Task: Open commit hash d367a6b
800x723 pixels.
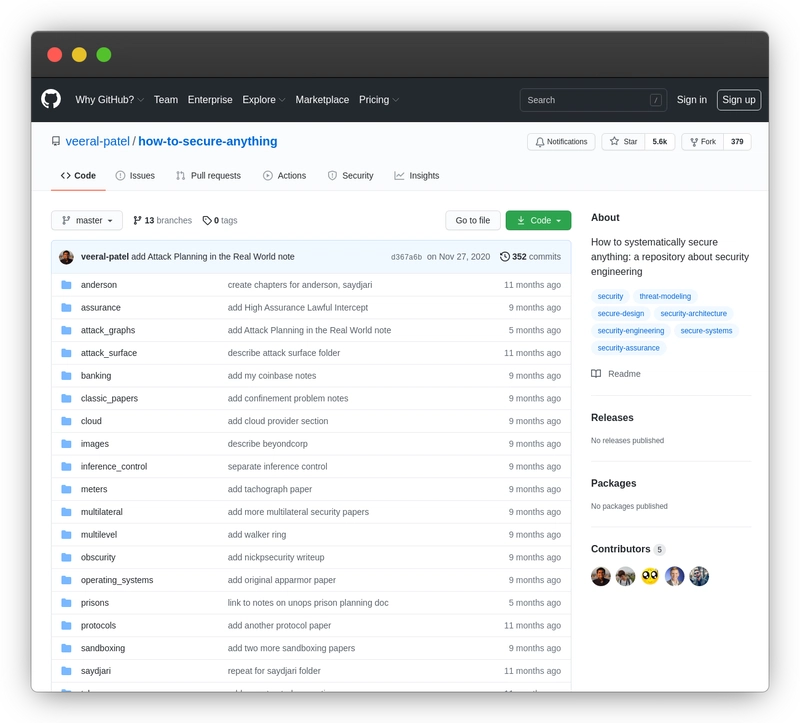Action: click(x=406, y=257)
